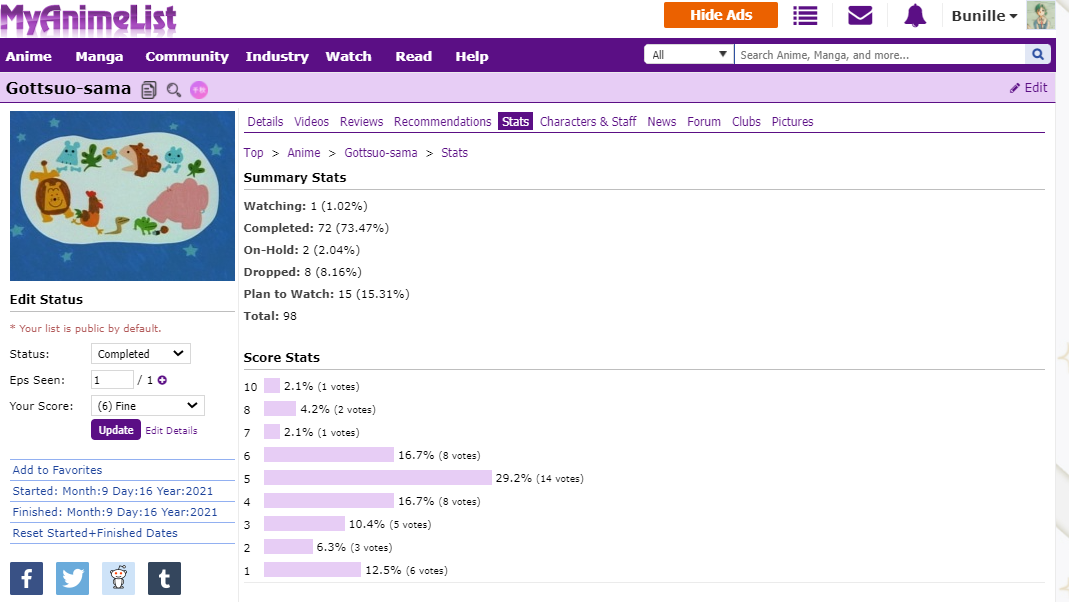This screenshot has width=1069, height=602.
Task: Share on Facebook
Action: pyautogui.click(x=26, y=578)
